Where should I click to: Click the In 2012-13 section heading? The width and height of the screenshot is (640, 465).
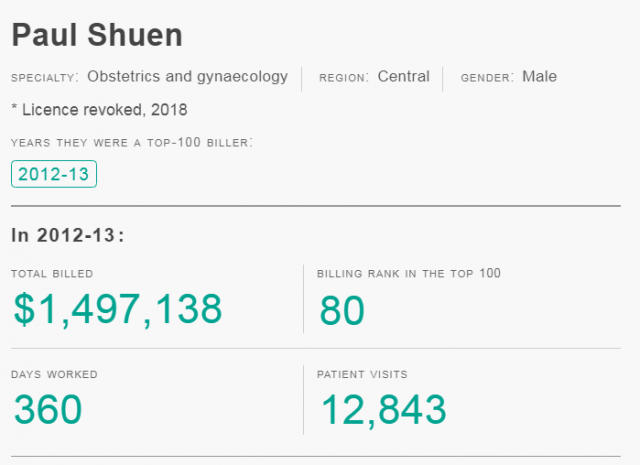(x=67, y=236)
